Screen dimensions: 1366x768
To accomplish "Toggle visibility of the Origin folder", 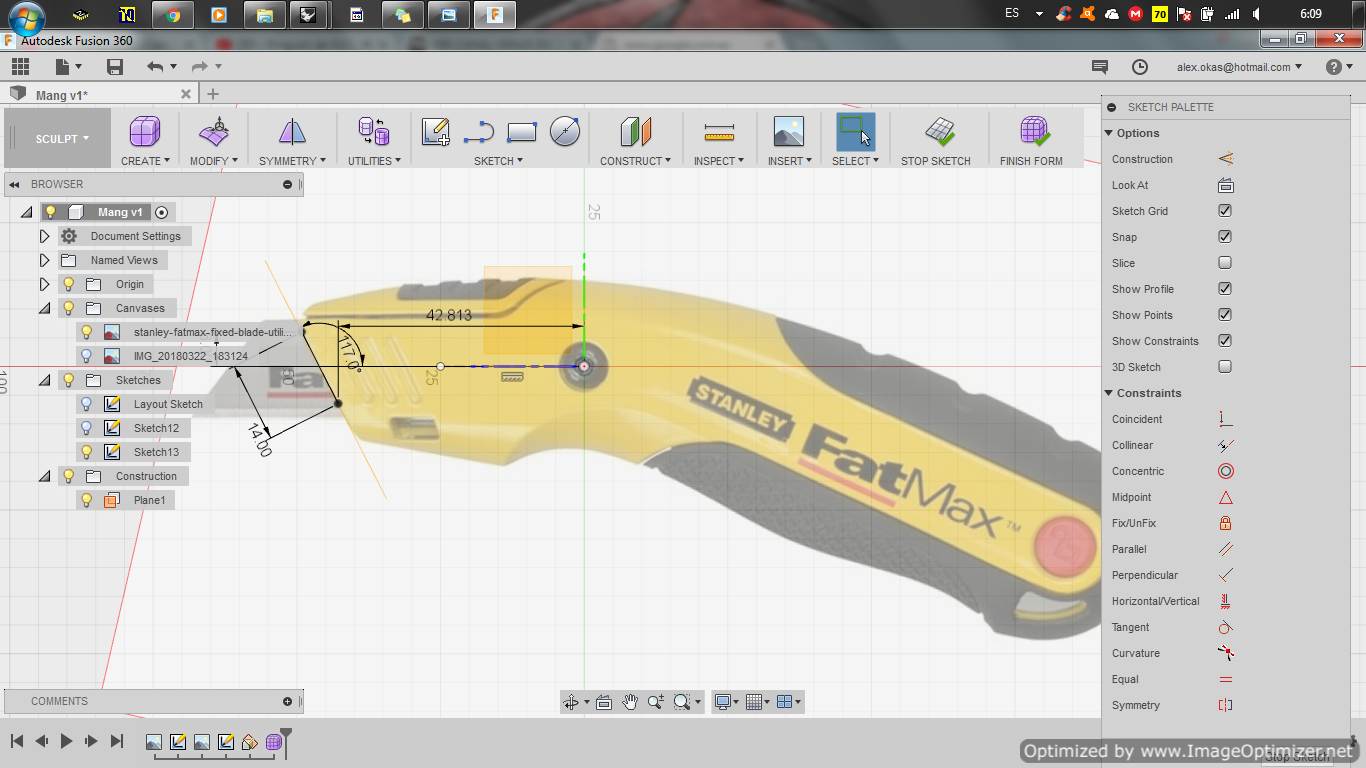I will pyautogui.click(x=69, y=284).
